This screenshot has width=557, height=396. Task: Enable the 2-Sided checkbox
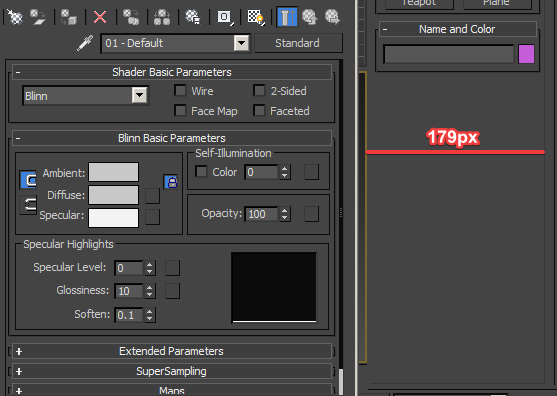[259, 91]
